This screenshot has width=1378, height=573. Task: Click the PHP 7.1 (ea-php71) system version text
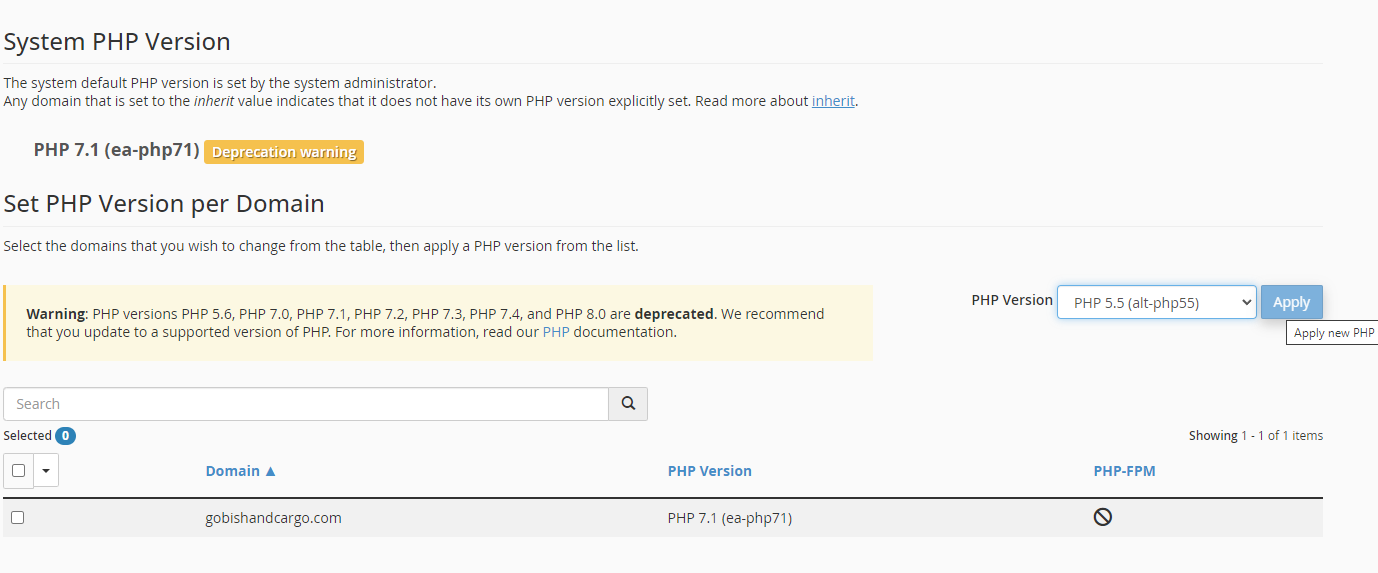pos(116,150)
